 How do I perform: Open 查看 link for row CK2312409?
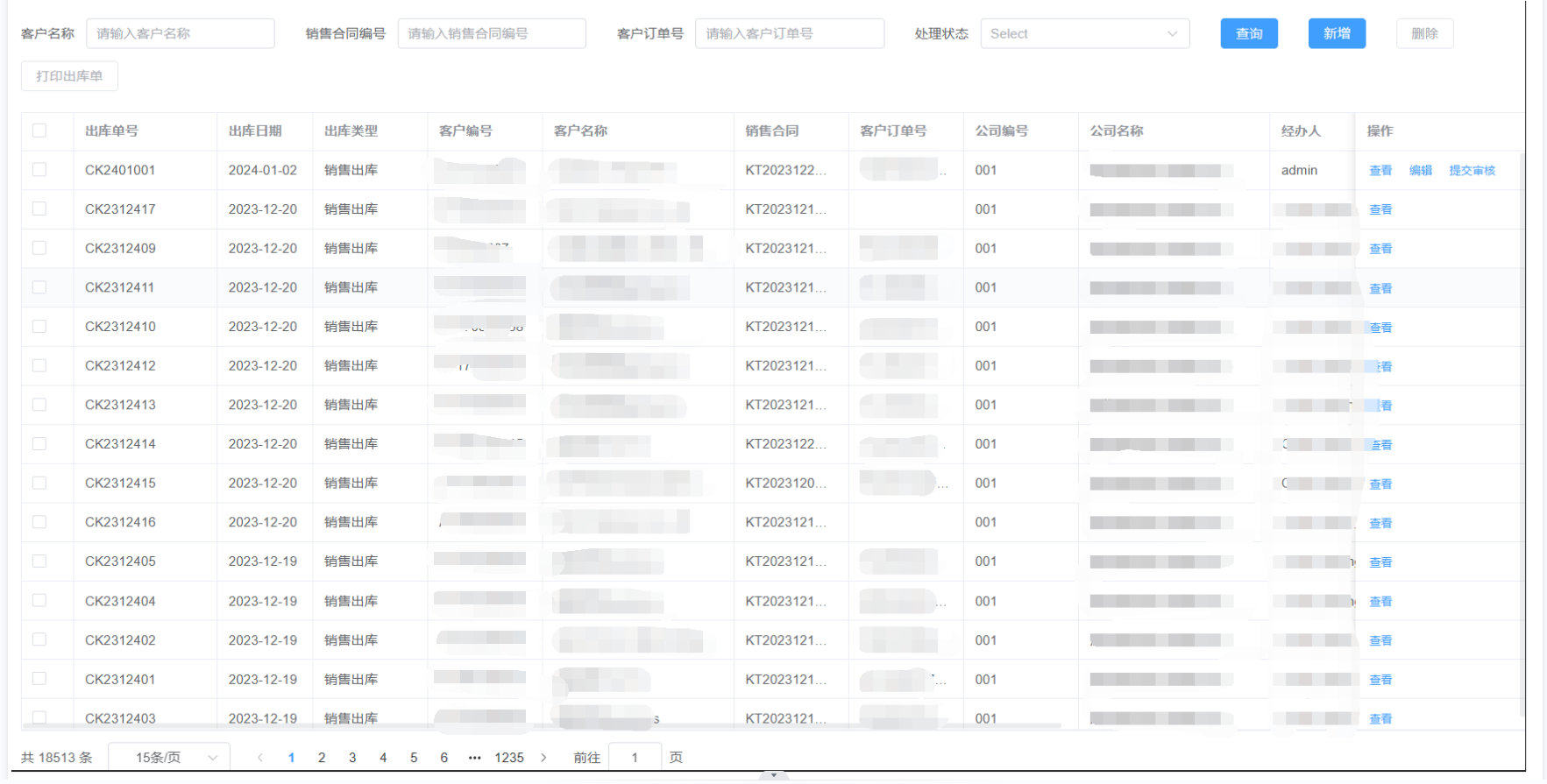[x=1380, y=249]
